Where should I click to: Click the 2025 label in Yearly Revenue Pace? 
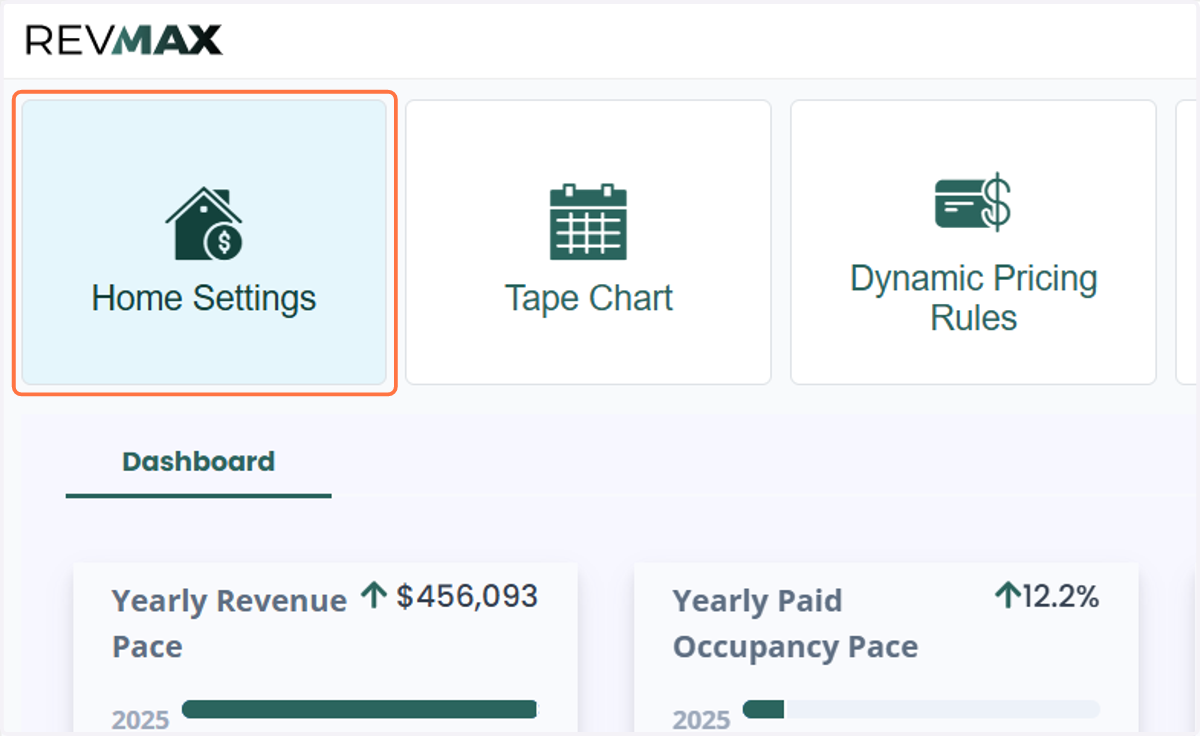click(141, 720)
